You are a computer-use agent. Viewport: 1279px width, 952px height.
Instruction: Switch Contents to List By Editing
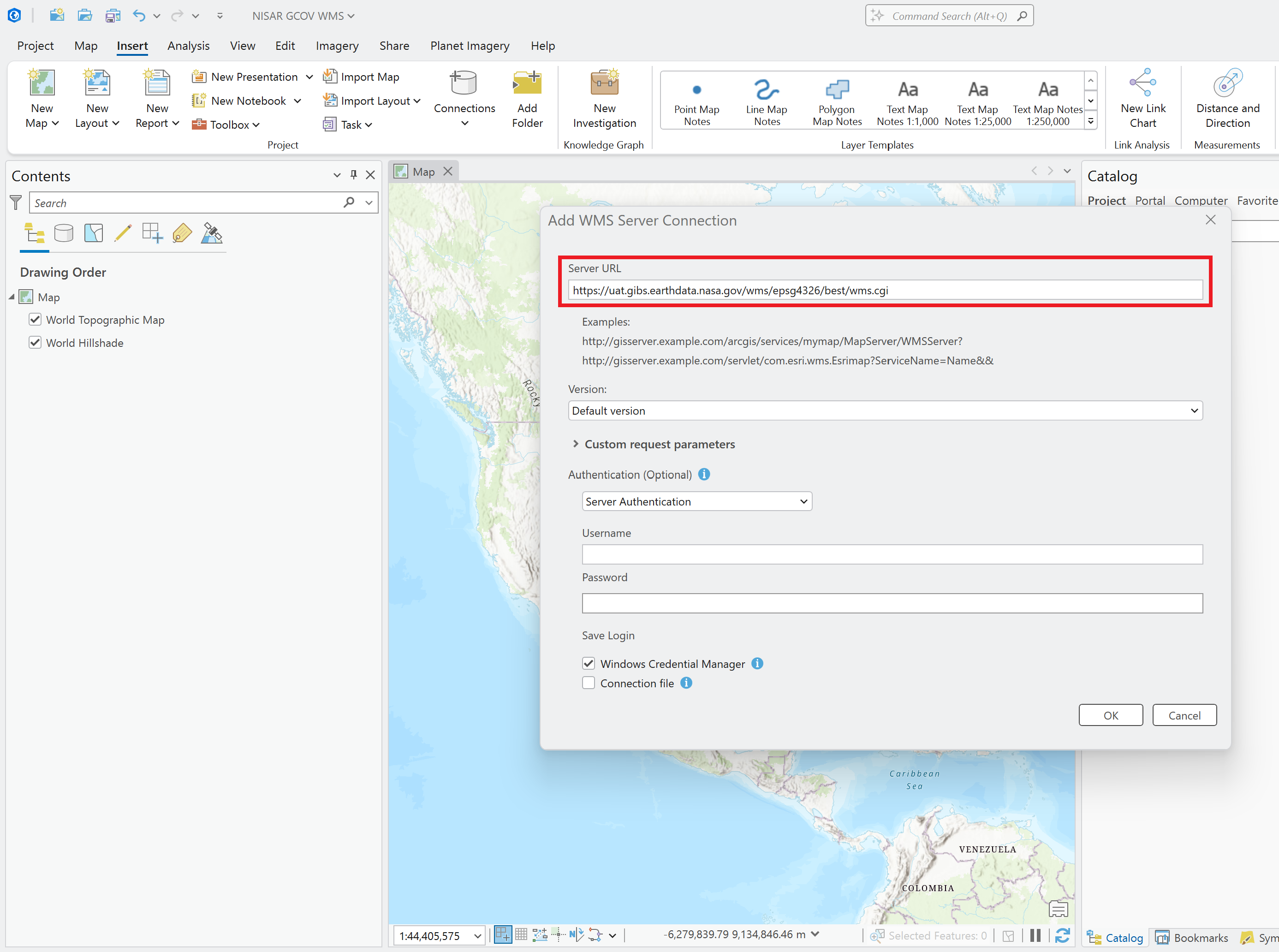click(x=123, y=233)
